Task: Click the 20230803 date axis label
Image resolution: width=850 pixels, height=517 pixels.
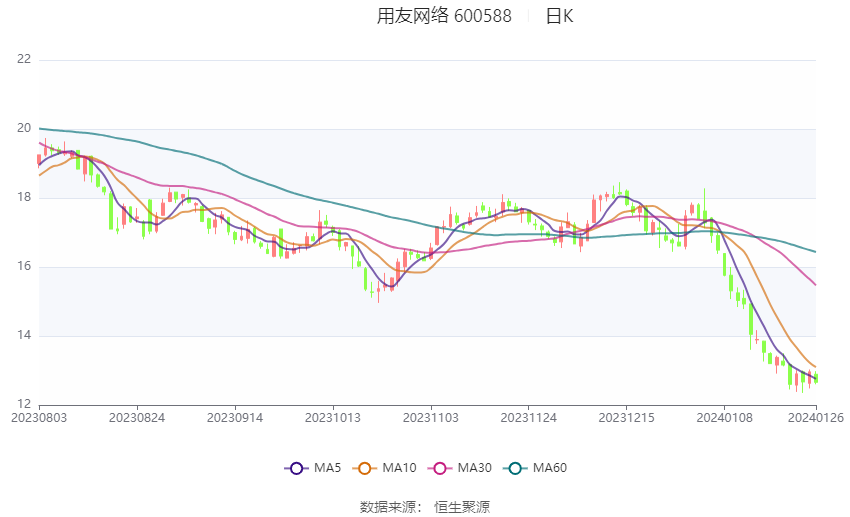Action: coord(39,418)
